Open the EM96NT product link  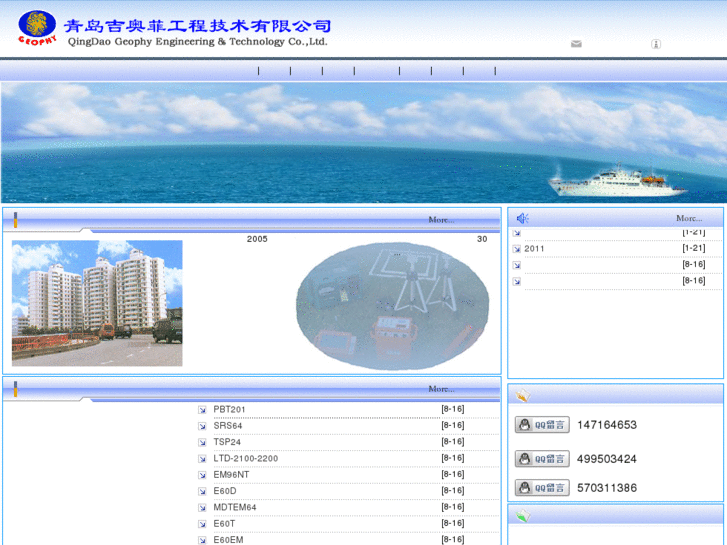tap(231, 474)
